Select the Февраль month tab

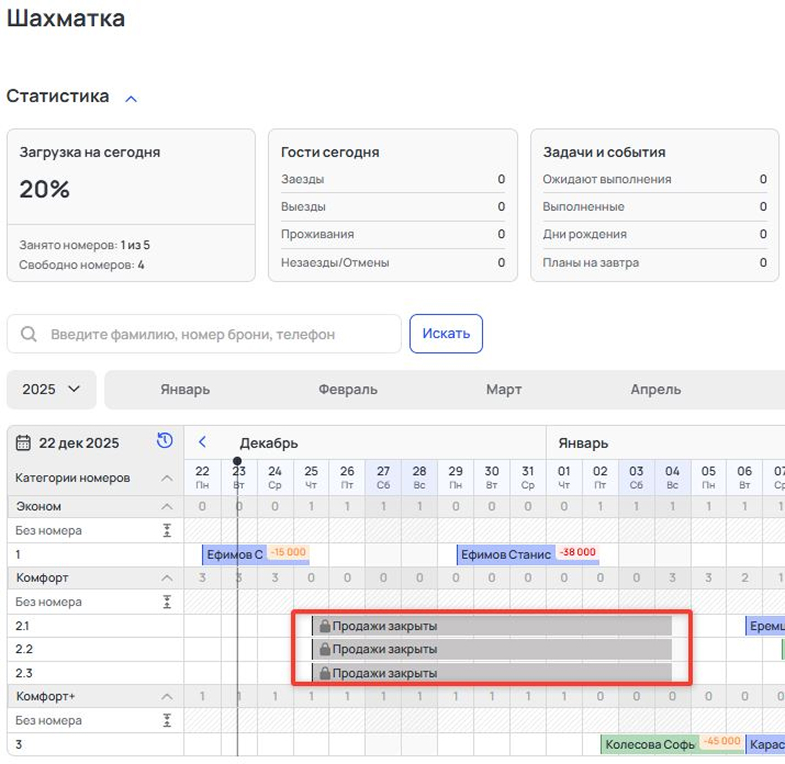click(348, 389)
